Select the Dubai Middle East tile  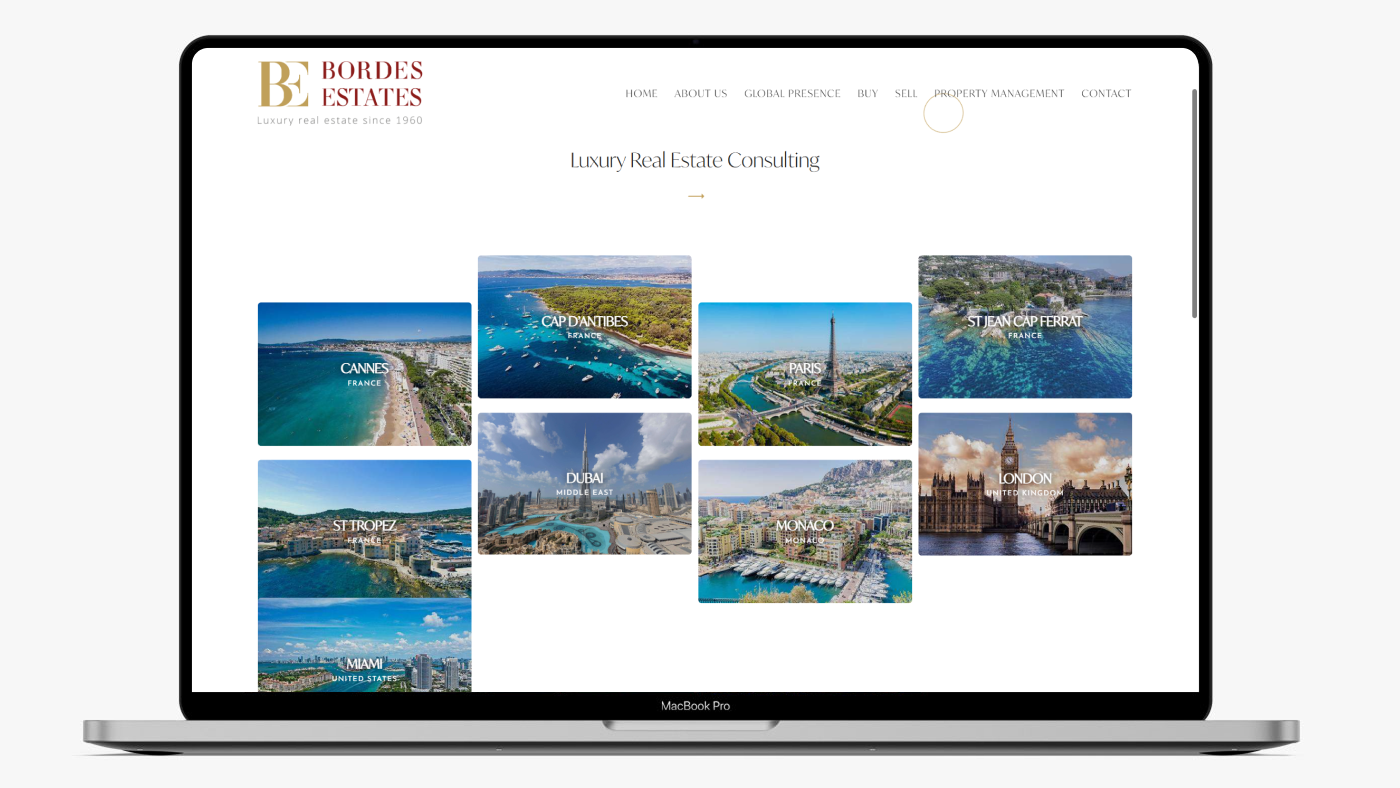click(584, 483)
